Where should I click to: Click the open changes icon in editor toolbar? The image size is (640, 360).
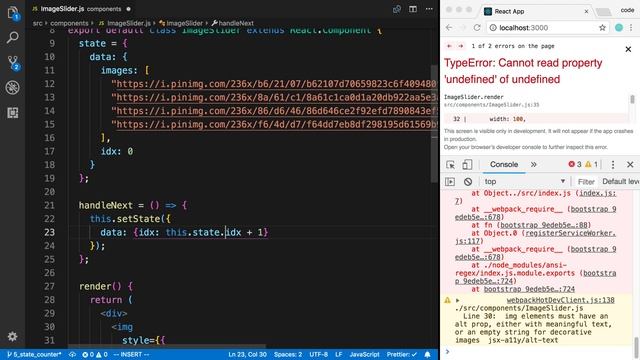click(397, 9)
